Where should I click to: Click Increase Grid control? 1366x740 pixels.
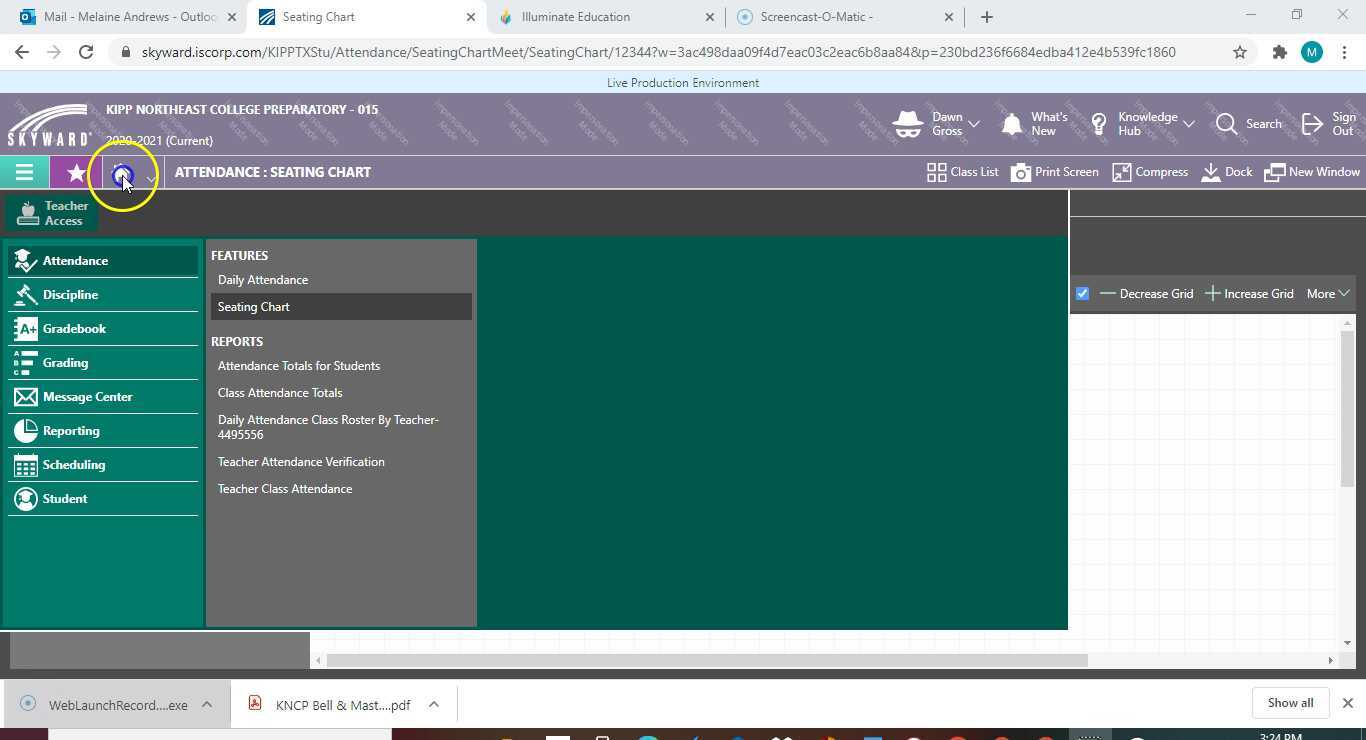click(x=1250, y=293)
